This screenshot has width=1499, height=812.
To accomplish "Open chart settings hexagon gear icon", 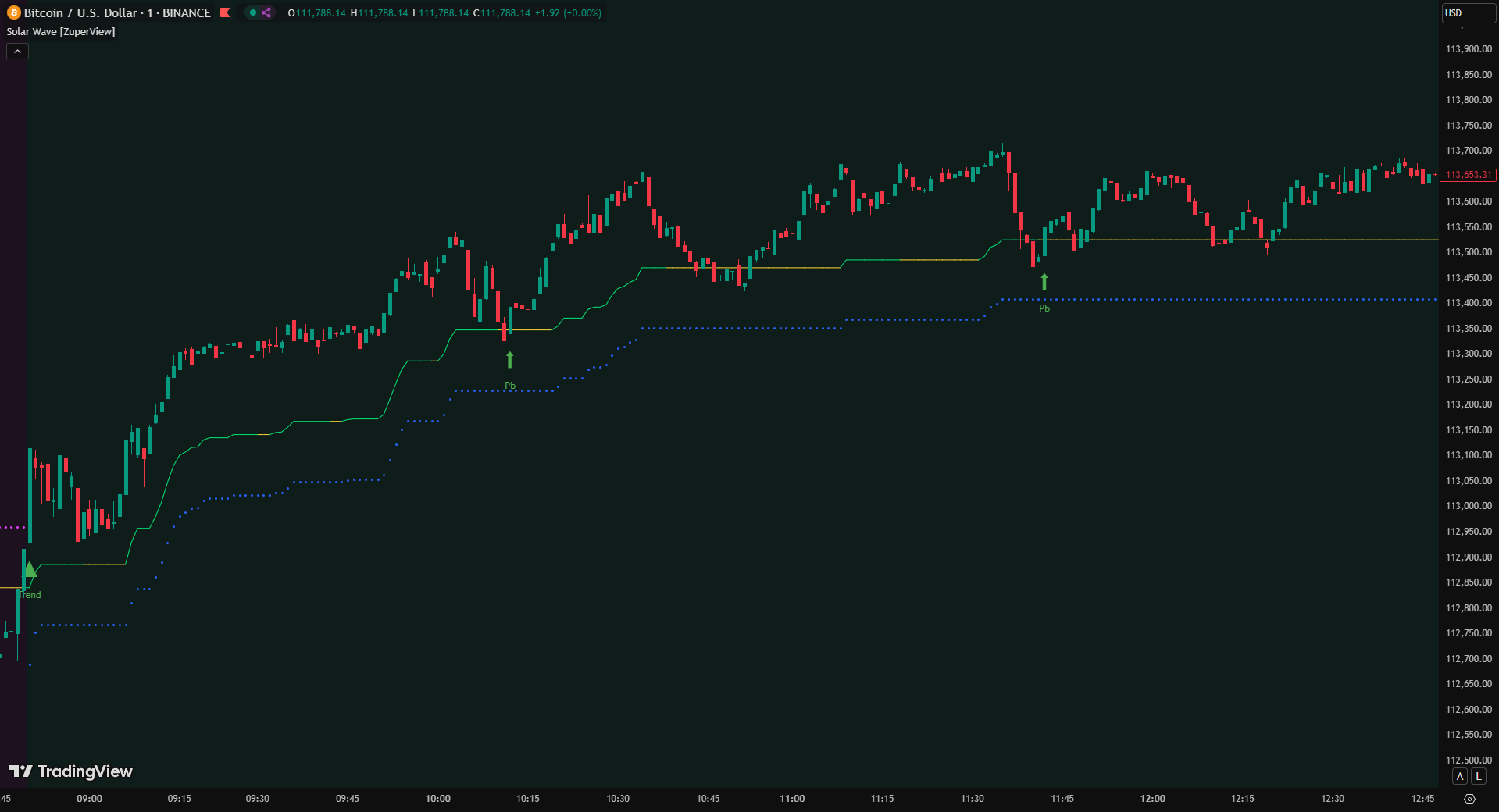I will coord(1469,799).
